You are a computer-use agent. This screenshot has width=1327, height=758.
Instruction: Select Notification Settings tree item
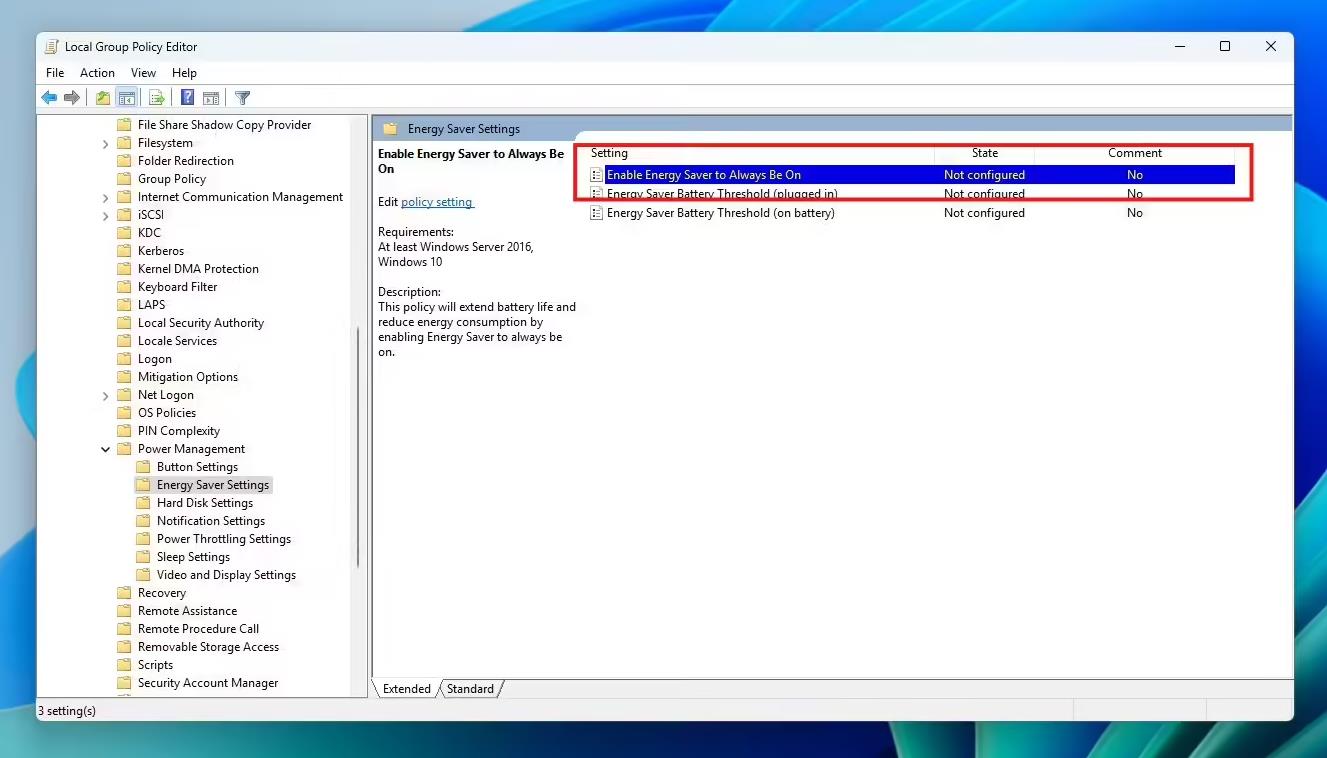tap(211, 521)
